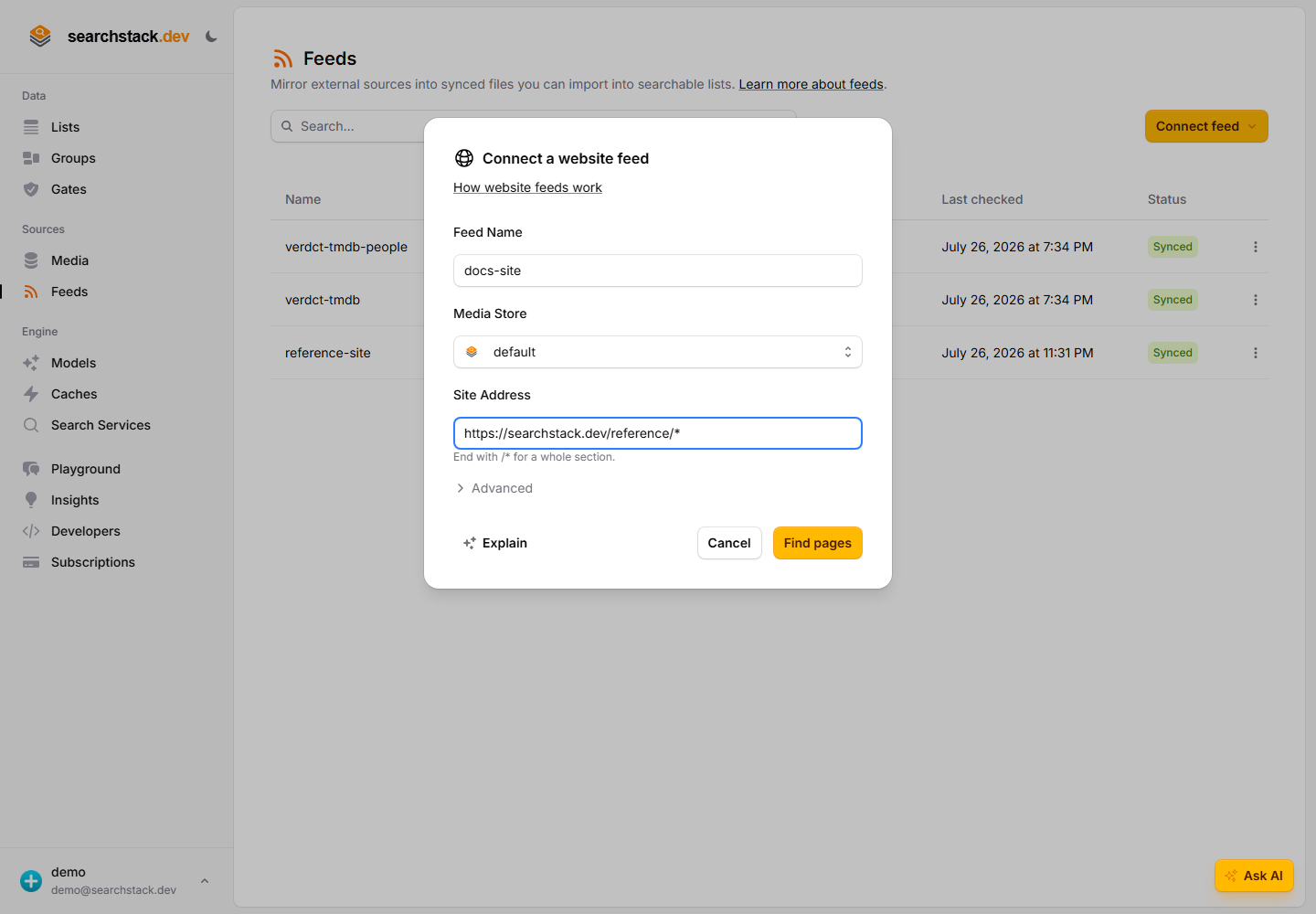Select the reference-site feed name
The width and height of the screenshot is (1316, 914).
[328, 353]
